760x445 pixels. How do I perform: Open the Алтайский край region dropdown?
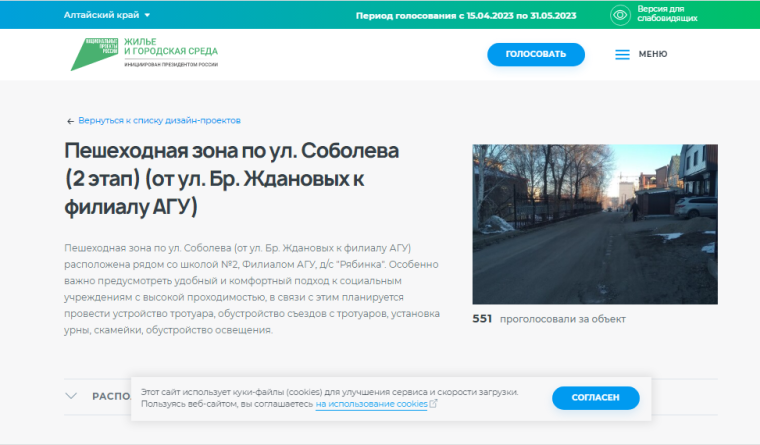click(x=107, y=15)
